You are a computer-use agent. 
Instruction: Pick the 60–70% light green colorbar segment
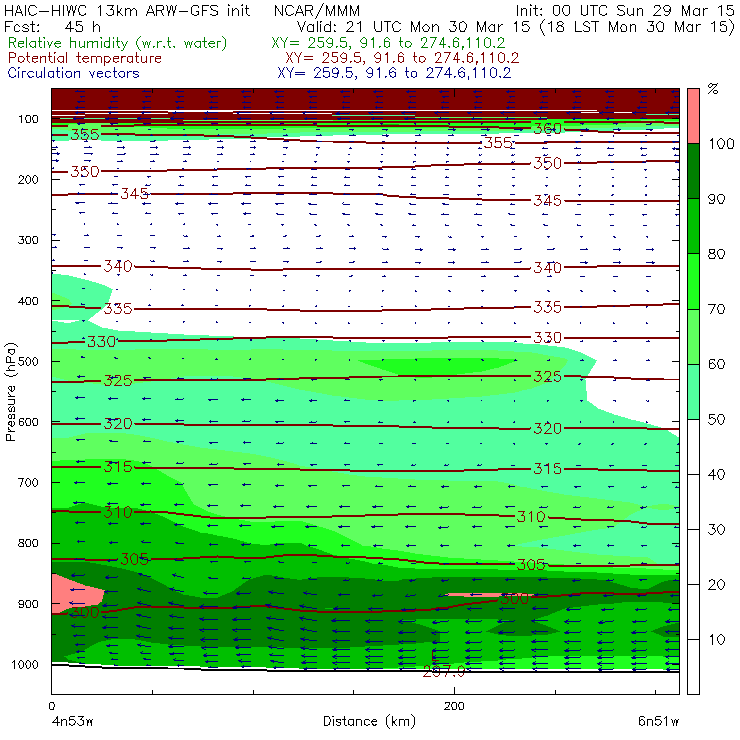coord(693,336)
